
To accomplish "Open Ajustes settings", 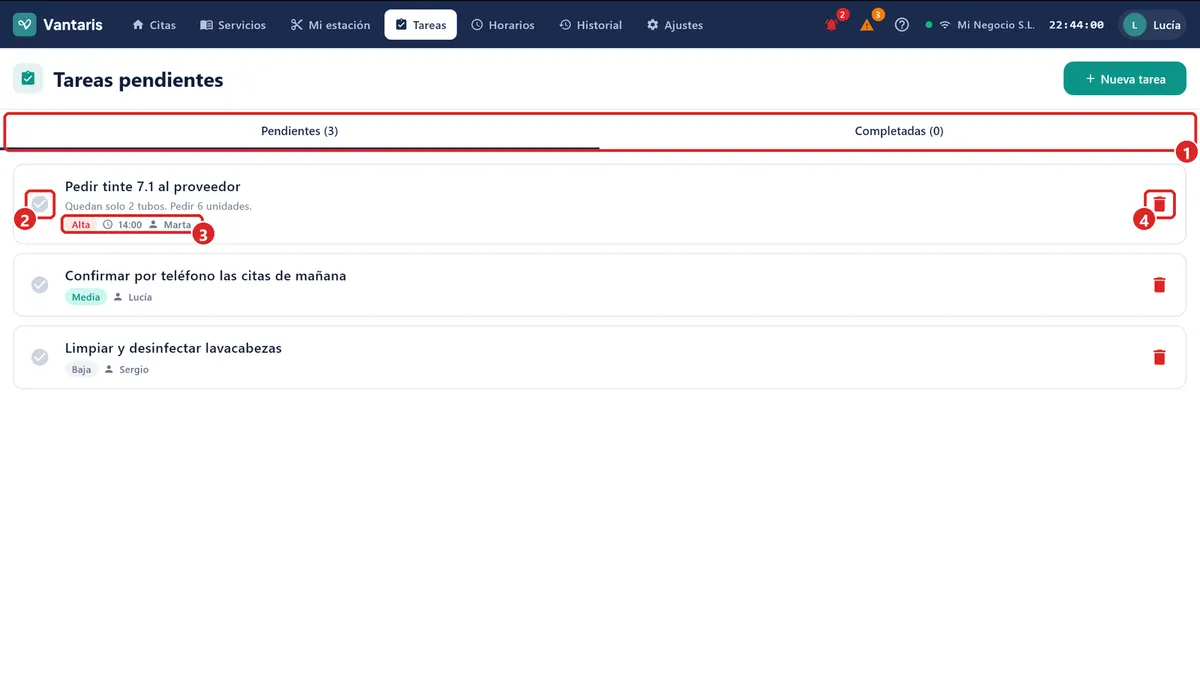I will pyautogui.click(x=675, y=25).
